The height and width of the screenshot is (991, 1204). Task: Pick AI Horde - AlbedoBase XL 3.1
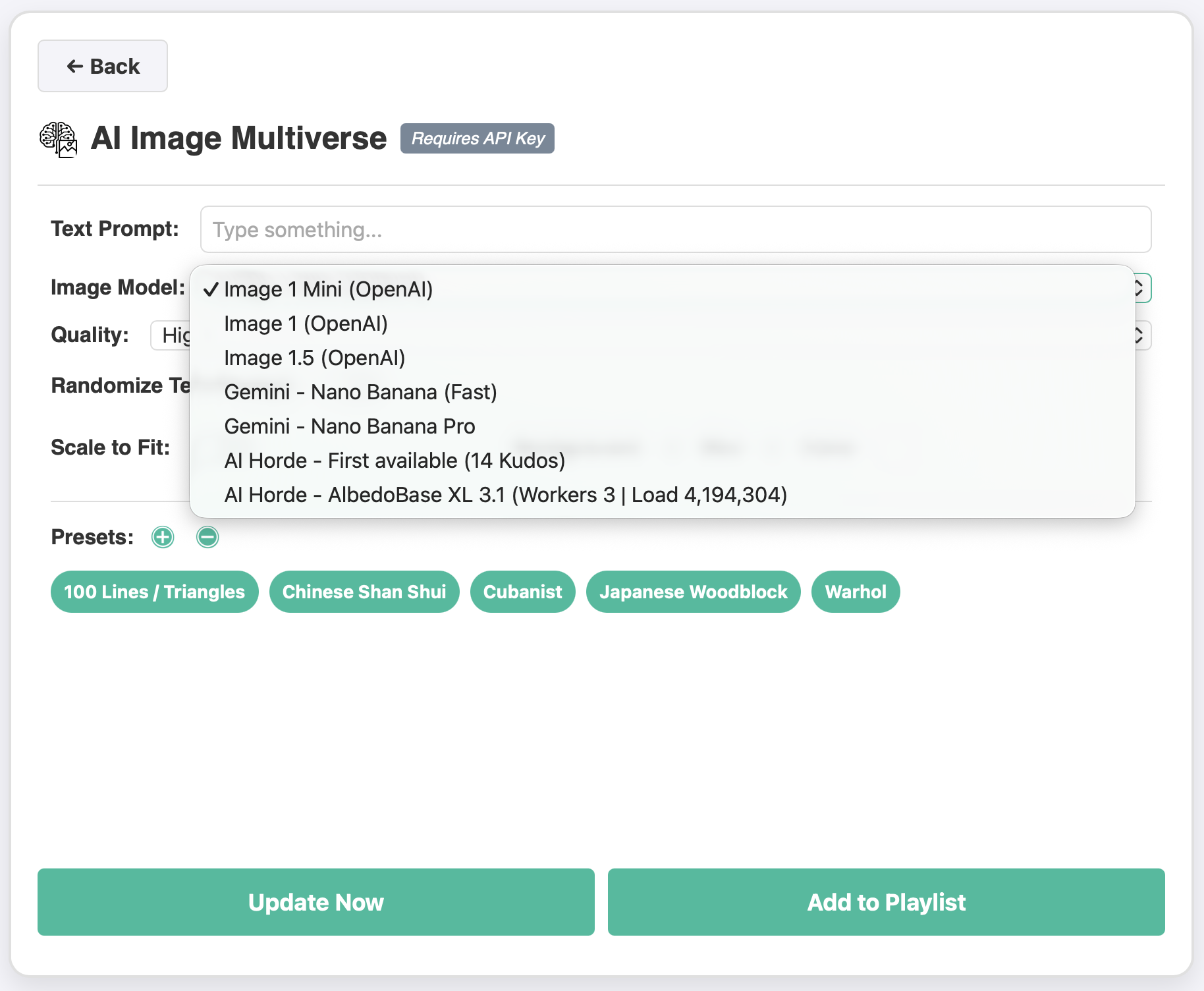[662, 495]
